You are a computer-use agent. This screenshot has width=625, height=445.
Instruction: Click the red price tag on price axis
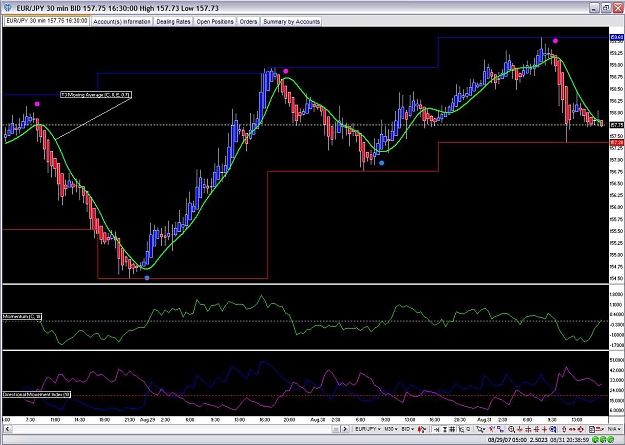click(x=617, y=142)
